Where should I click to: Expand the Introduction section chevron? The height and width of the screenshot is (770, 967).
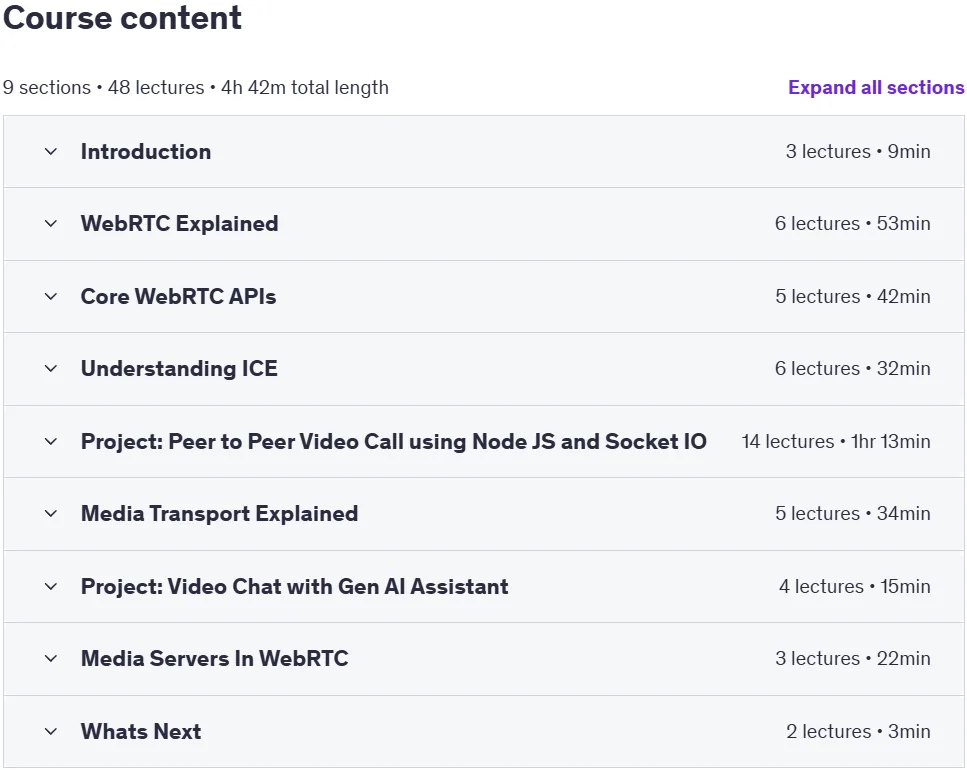pos(51,152)
